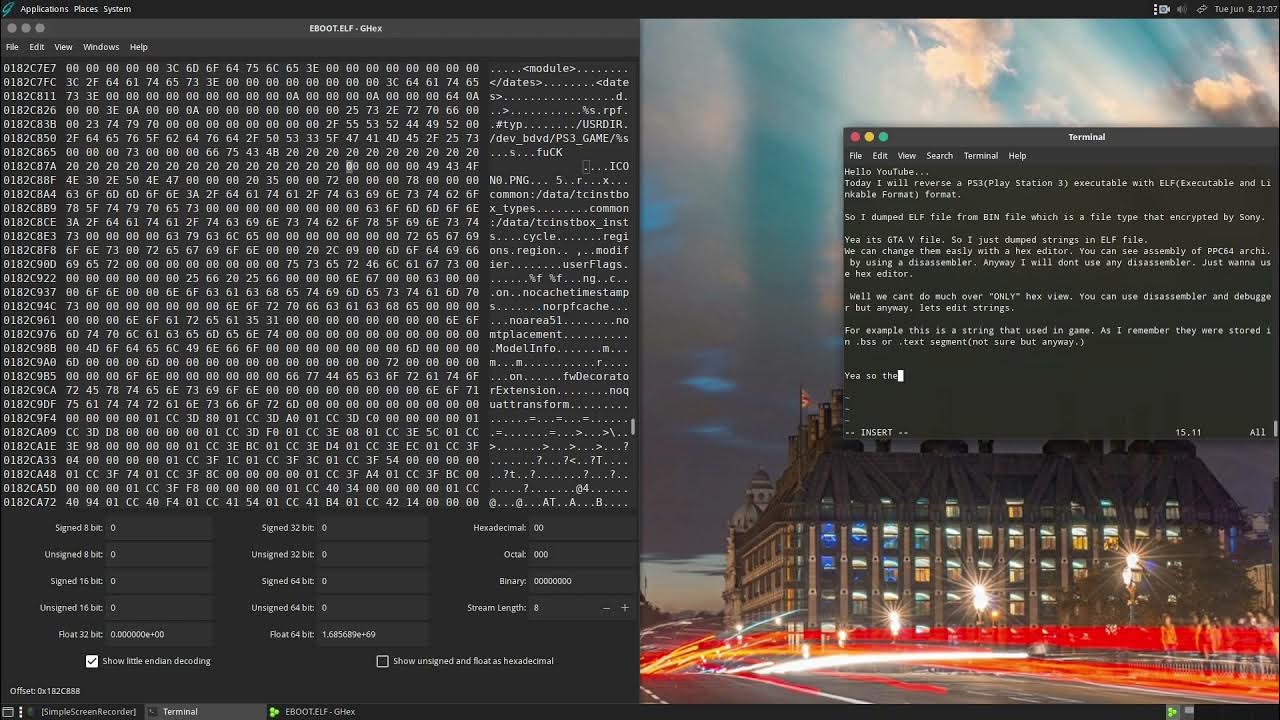Click the Unsigned 16 bit value field
Screen dimensions: 1280x720
pyautogui.click(x=160, y=607)
